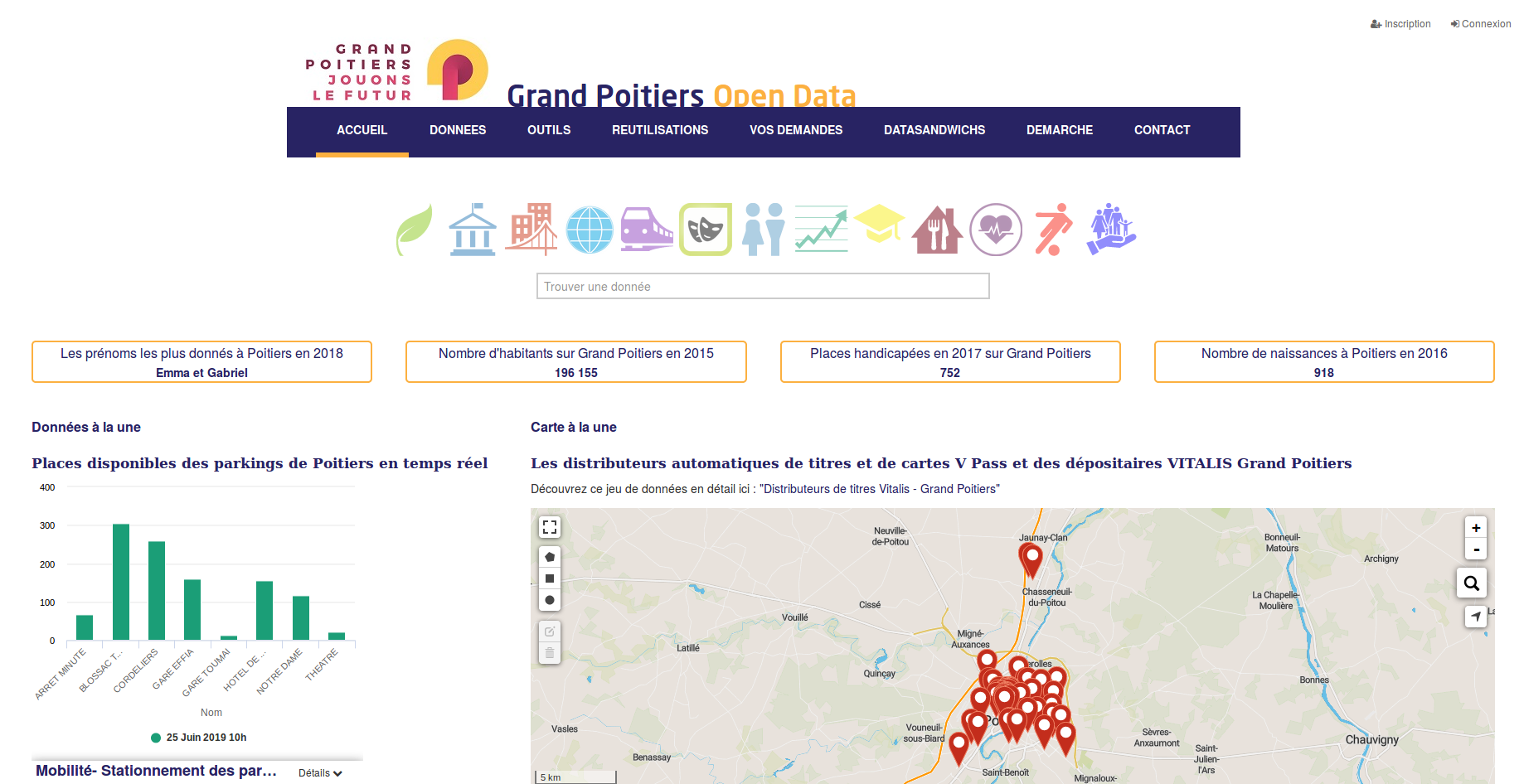Screen dimensions: 1524x784
Task: Open the CONTACT menu item
Action: coord(1162,130)
